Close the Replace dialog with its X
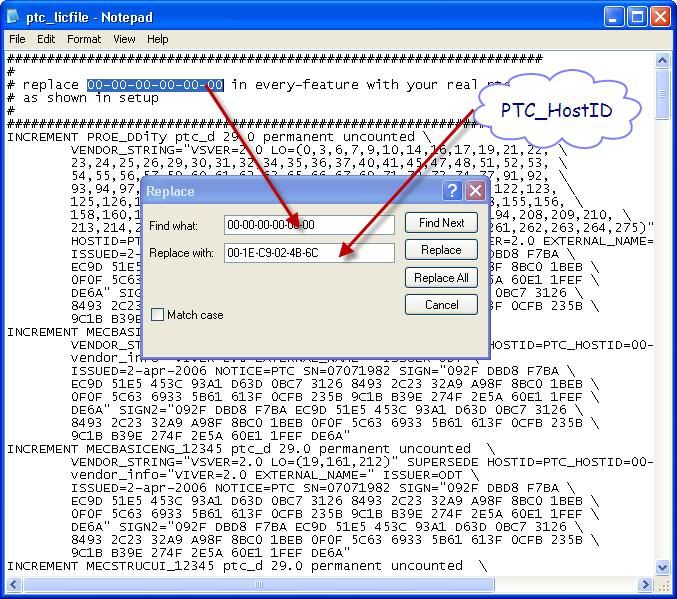 pos(475,190)
